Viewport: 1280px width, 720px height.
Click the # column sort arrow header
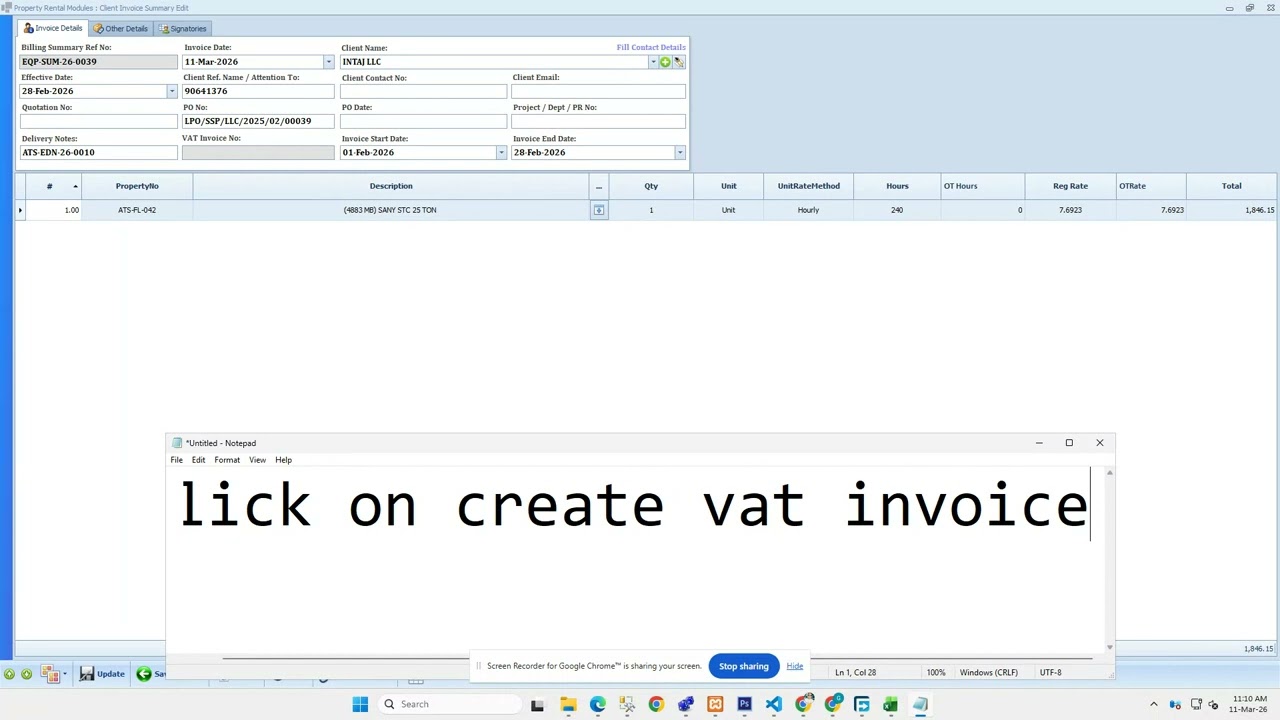point(75,186)
